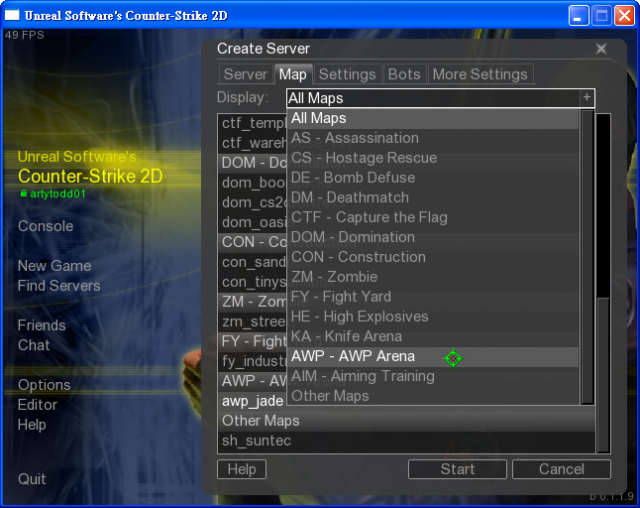Select CON - Construction option

tap(433, 257)
